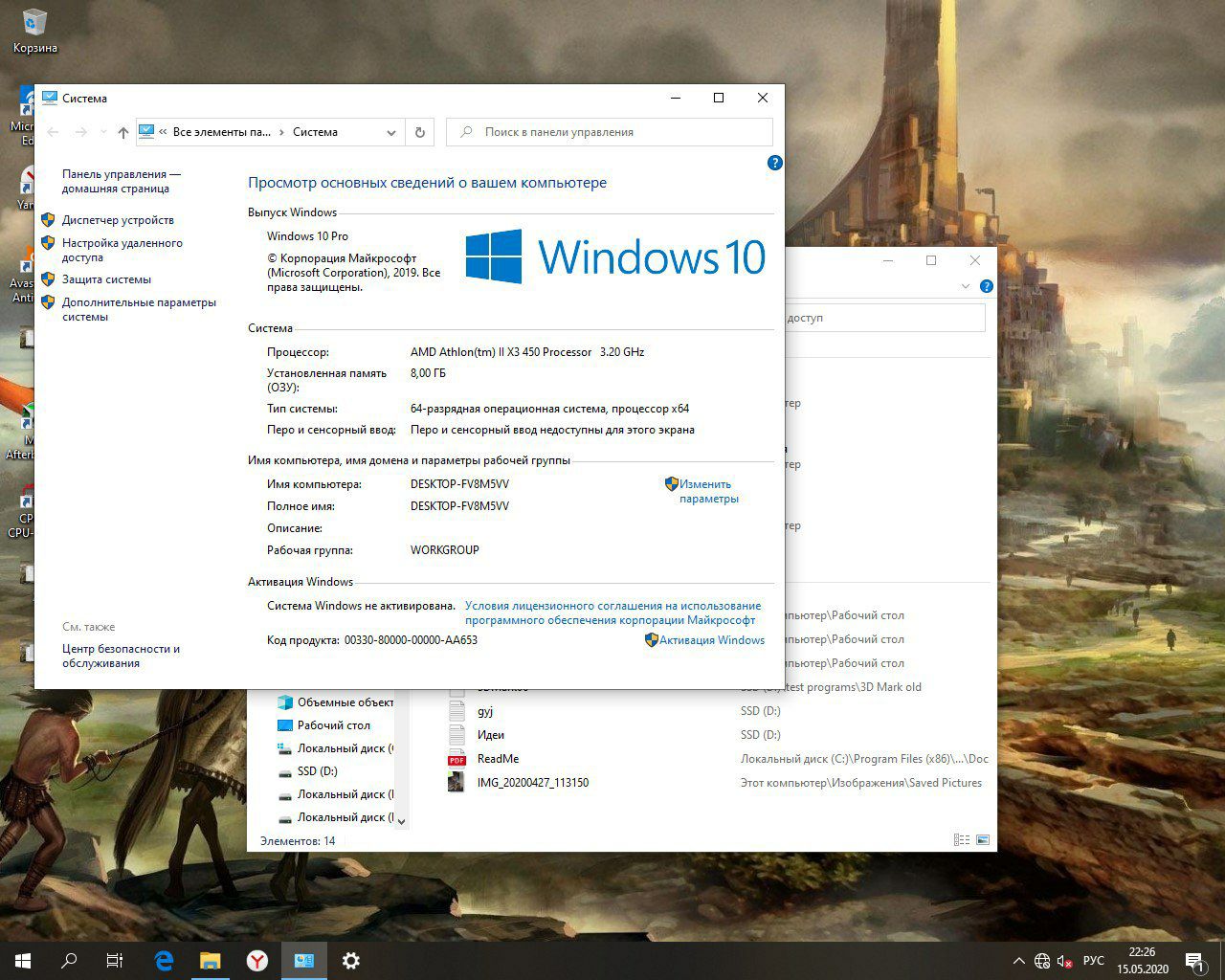The width and height of the screenshot is (1225, 980).
Task: Open Control Panel home page link
Action: [122, 181]
